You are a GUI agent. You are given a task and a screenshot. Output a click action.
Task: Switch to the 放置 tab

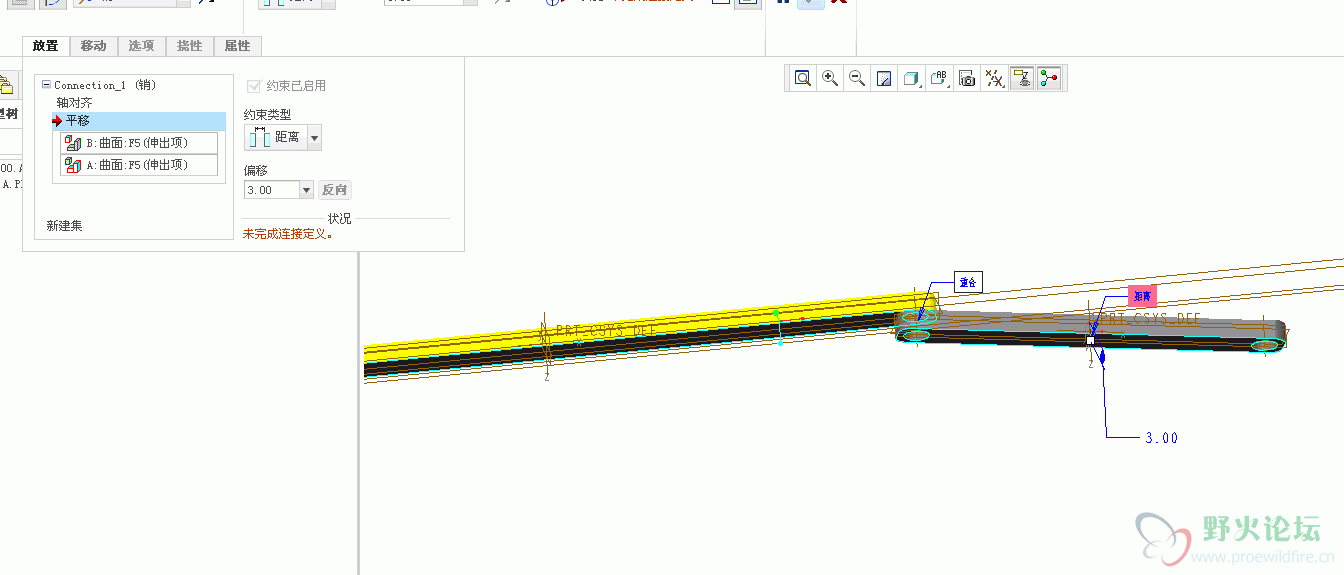click(46, 46)
